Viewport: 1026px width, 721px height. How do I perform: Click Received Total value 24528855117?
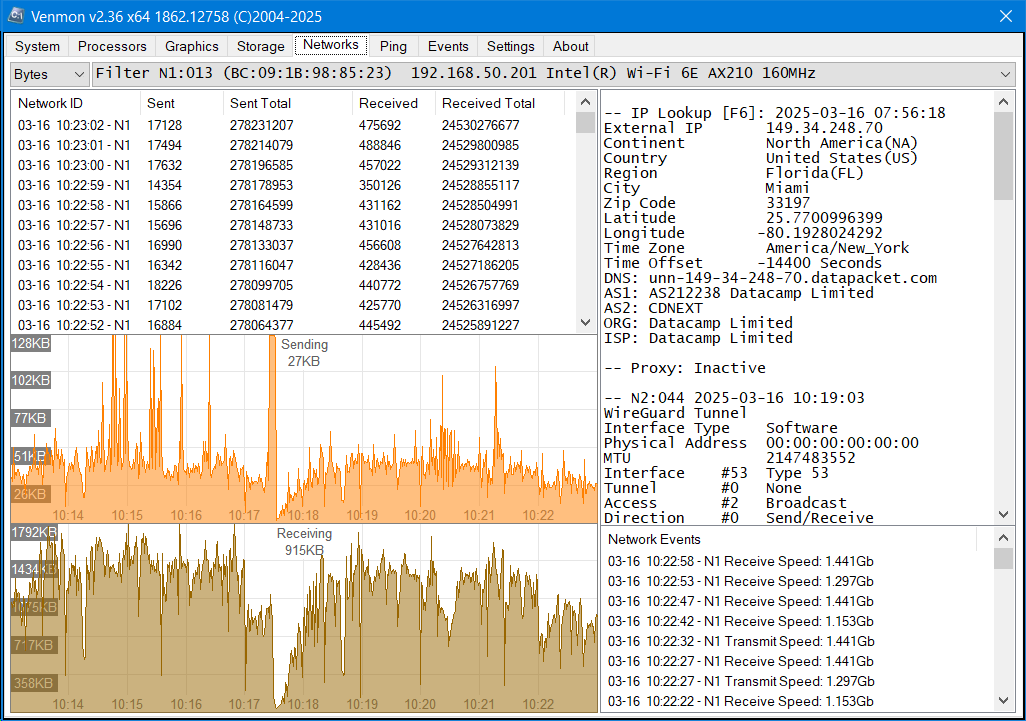480,185
